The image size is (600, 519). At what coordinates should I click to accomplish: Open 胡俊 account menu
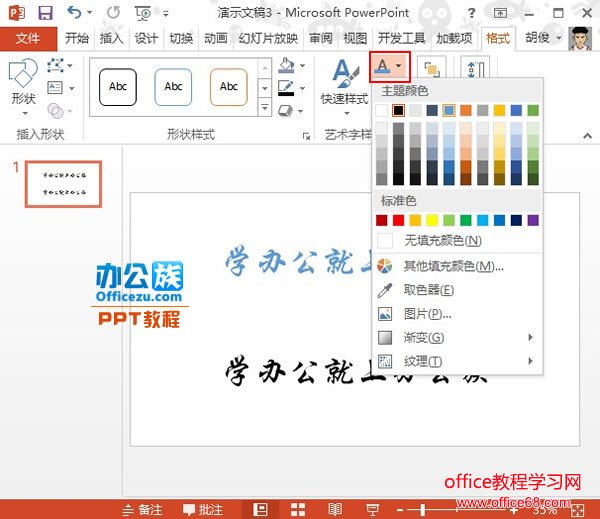pos(543,38)
